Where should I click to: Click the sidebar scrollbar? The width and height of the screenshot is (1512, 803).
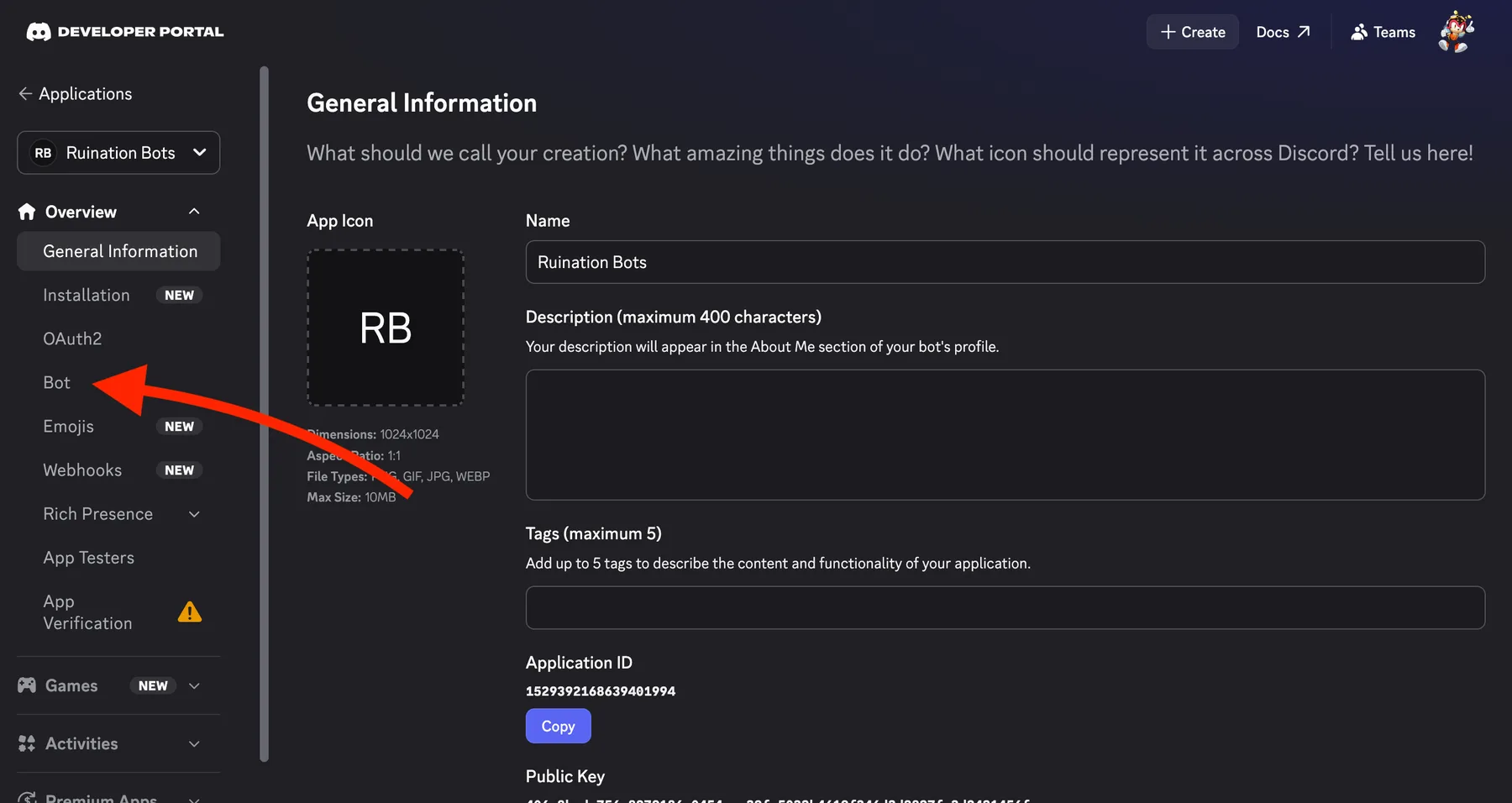265,414
